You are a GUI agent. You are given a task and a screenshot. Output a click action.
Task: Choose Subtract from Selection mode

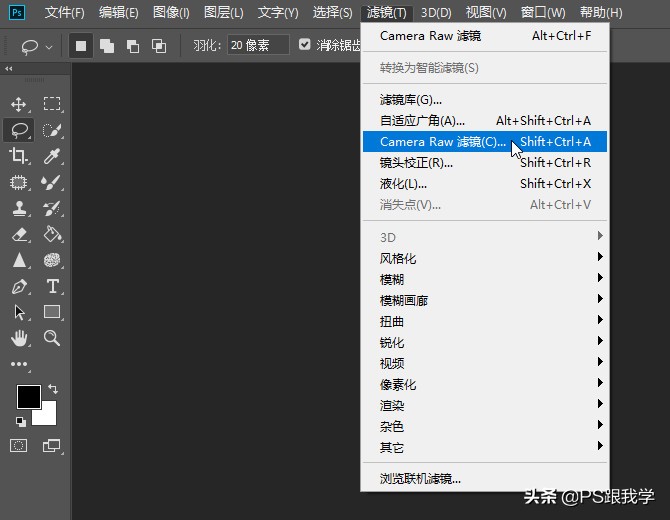pyautogui.click(x=133, y=46)
